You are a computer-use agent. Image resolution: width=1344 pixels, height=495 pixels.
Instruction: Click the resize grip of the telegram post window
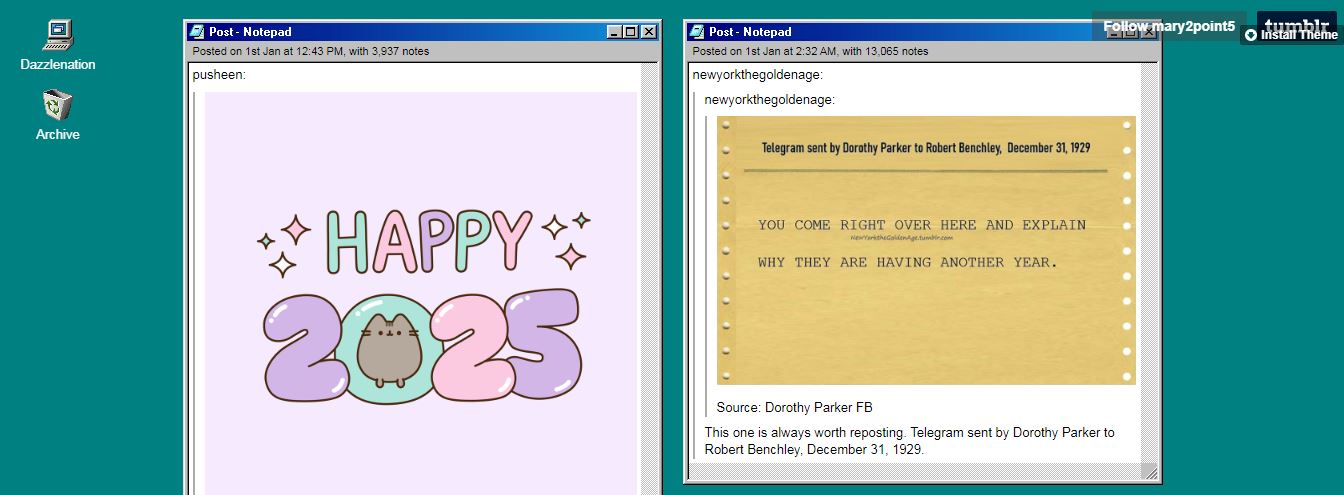tap(1149, 472)
